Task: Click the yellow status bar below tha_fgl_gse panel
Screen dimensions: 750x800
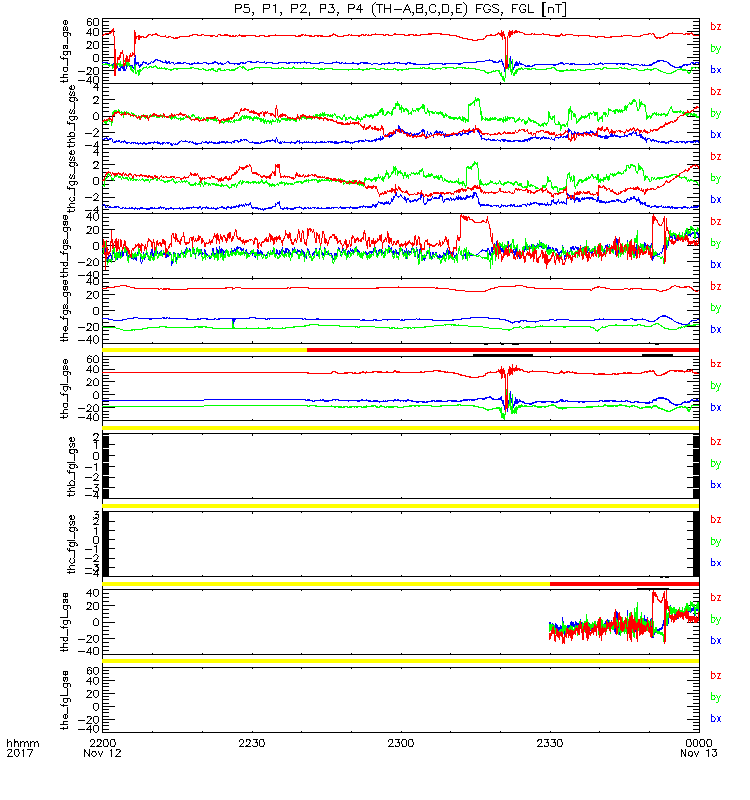Action: [401, 428]
